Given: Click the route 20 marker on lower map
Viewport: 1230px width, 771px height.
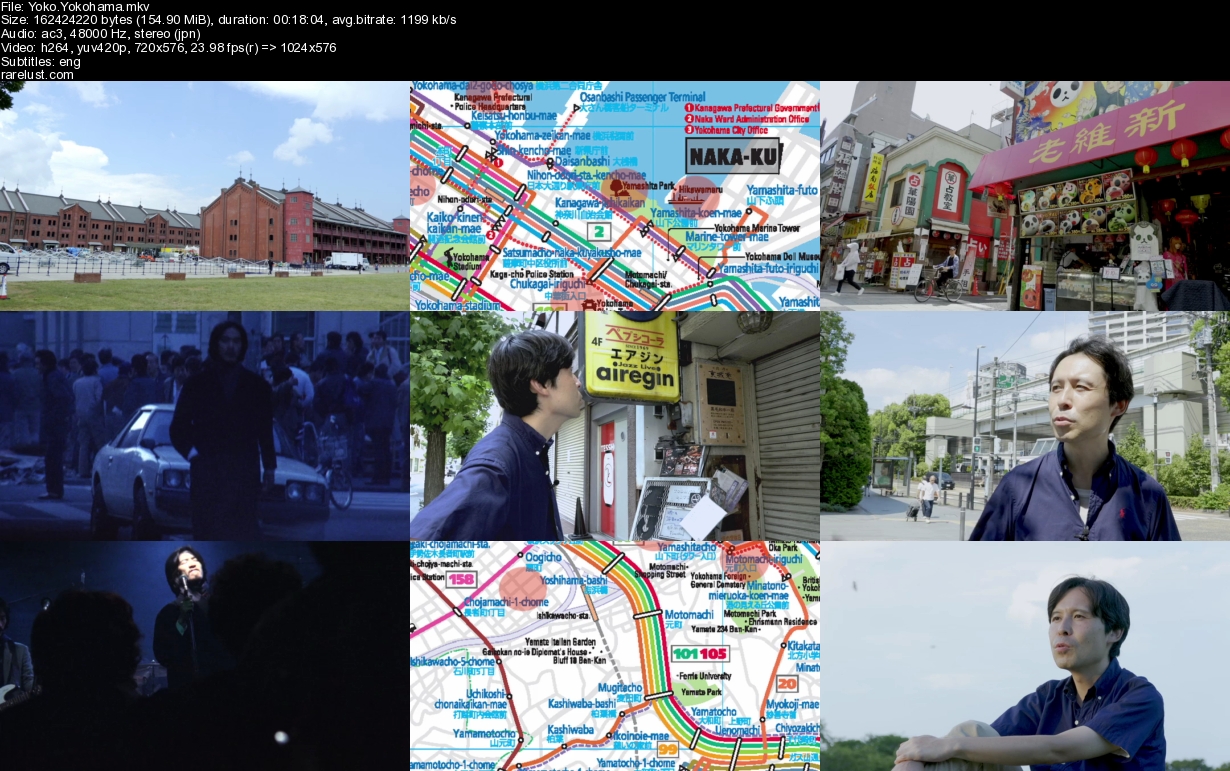Looking at the screenshot, I should 786,684.
